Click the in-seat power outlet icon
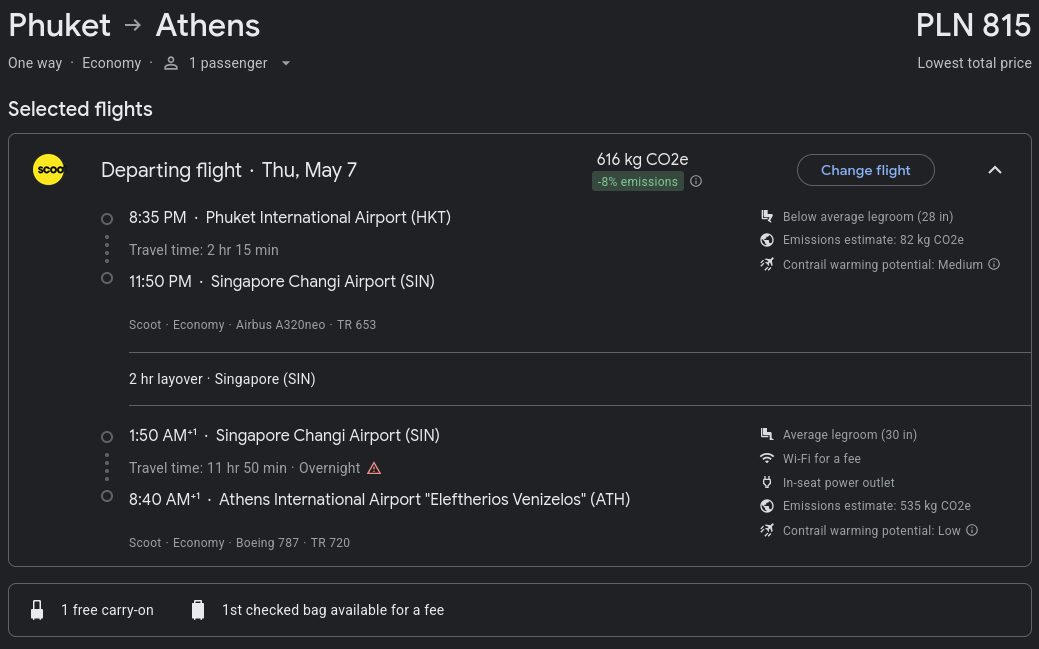The height and width of the screenshot is (649, 1039). click(x=767, y=482)
